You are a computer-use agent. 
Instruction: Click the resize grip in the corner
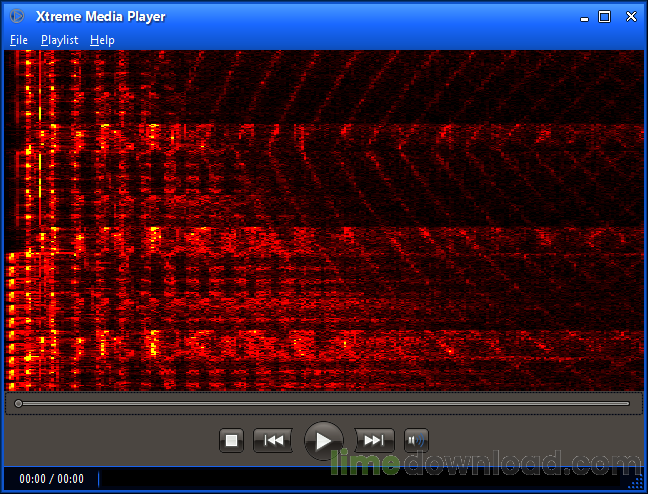[x=636, y=482]
